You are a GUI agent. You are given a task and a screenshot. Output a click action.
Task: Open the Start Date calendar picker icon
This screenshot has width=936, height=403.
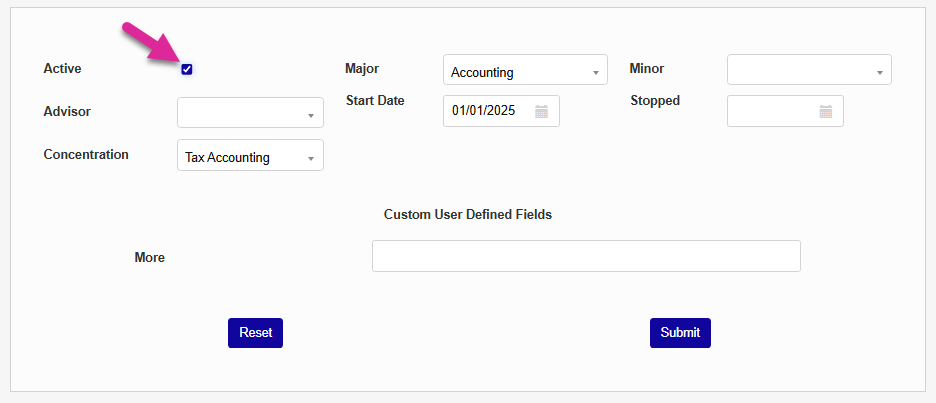coord(541,111)
